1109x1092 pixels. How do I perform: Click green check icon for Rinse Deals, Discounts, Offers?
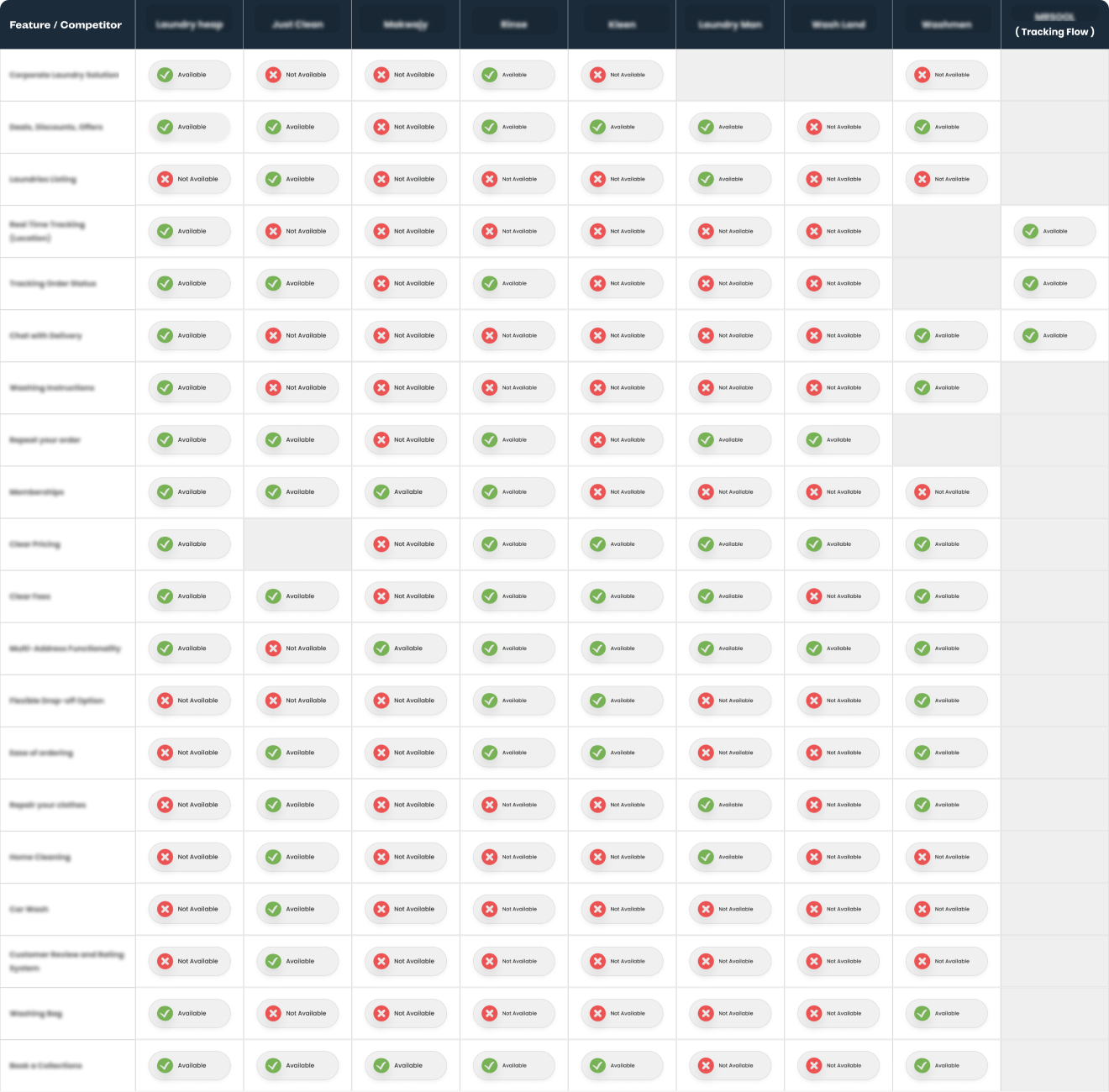(x=490, y=127)
